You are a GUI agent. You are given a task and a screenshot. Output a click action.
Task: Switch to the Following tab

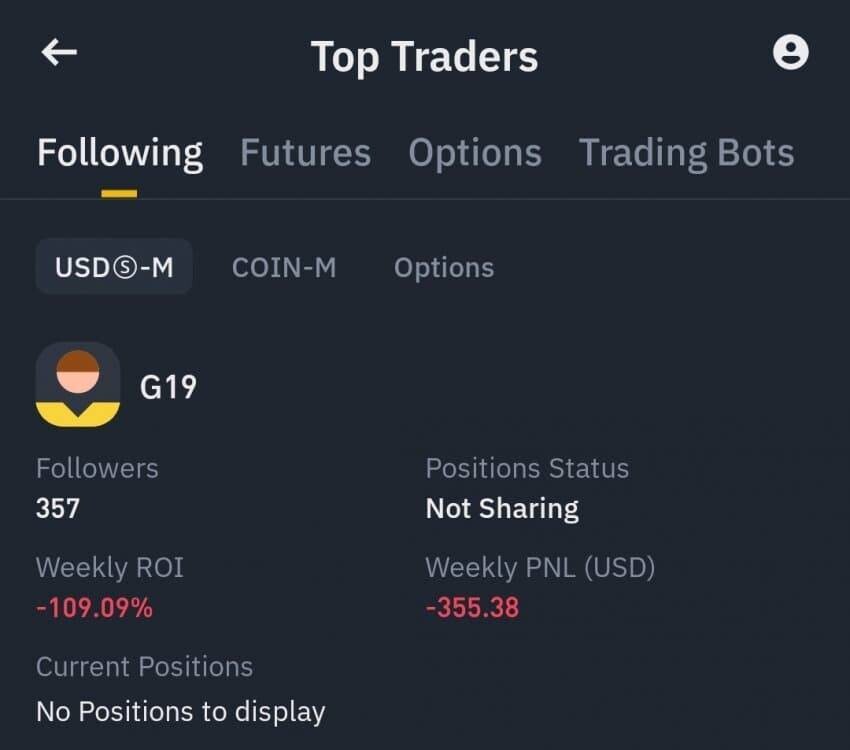(x=120, y=153)
